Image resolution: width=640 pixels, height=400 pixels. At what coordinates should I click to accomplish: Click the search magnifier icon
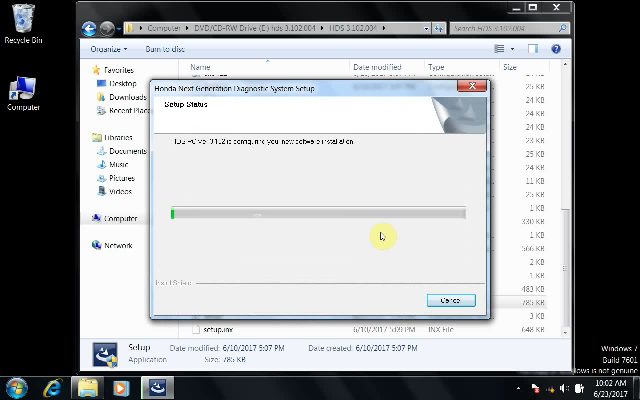click(x=563, y=28)
